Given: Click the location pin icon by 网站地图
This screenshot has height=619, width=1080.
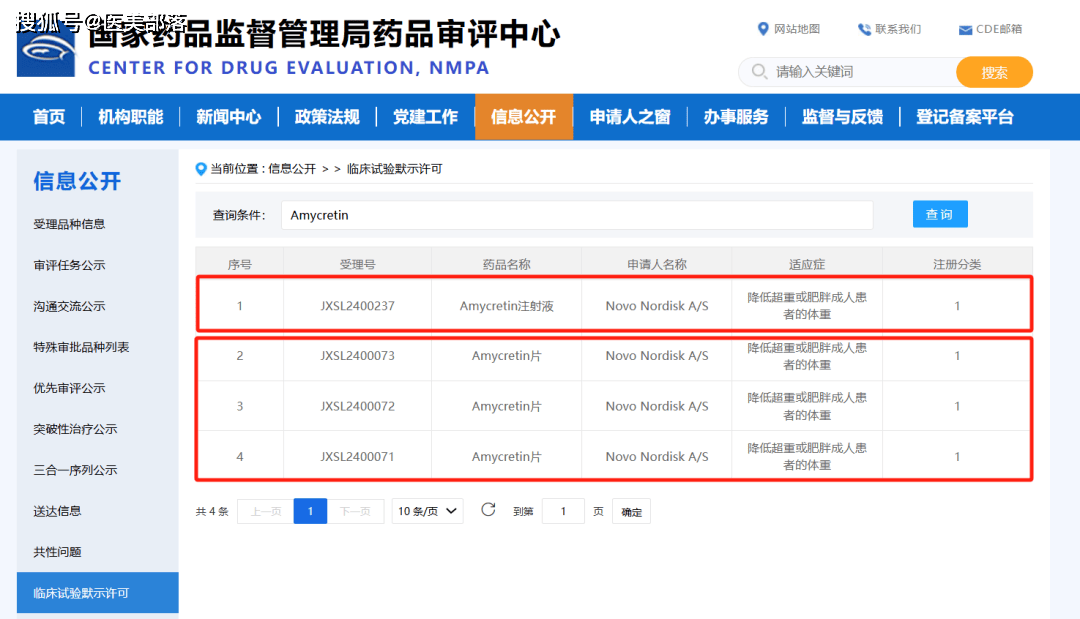Looking at the screenshot, I should (x=762, y=29).
